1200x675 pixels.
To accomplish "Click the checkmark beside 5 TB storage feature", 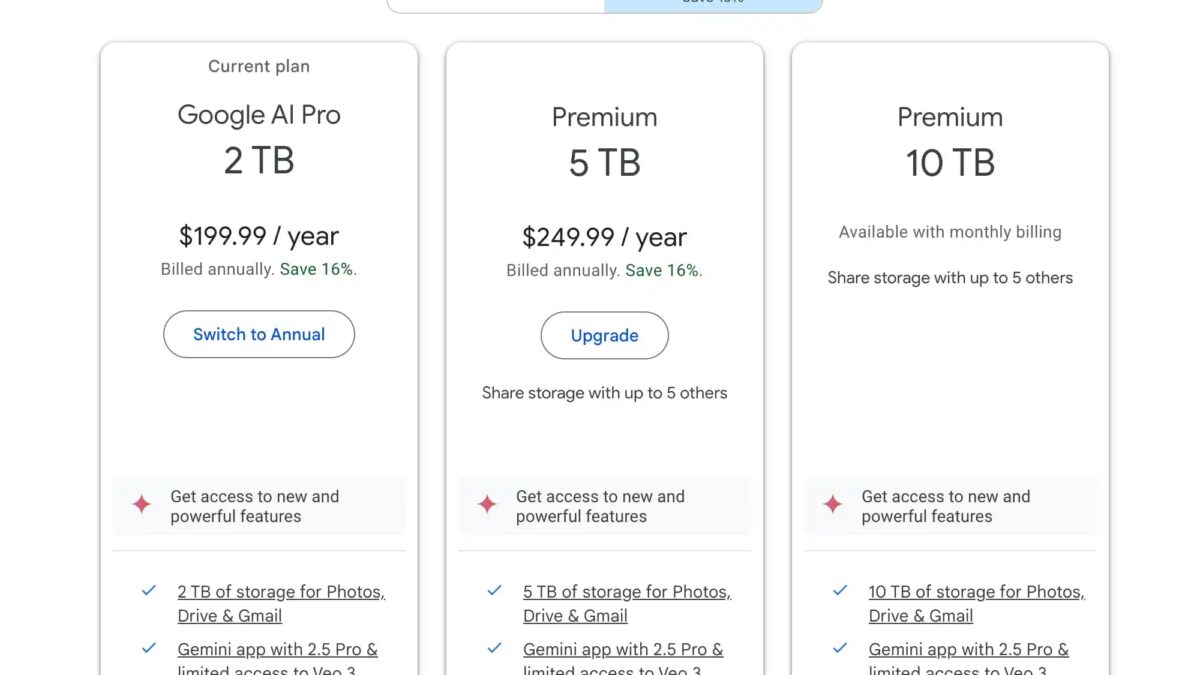I will pyautogui.click(x=494, y=591).
